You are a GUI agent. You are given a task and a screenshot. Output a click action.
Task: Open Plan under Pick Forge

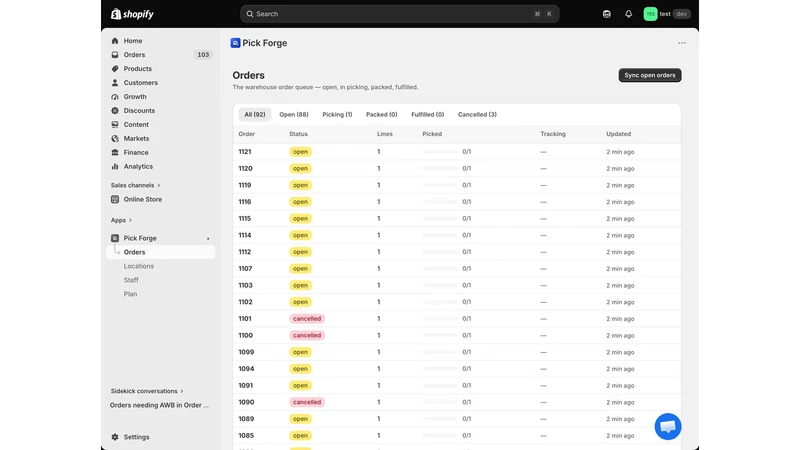(130, 294)
